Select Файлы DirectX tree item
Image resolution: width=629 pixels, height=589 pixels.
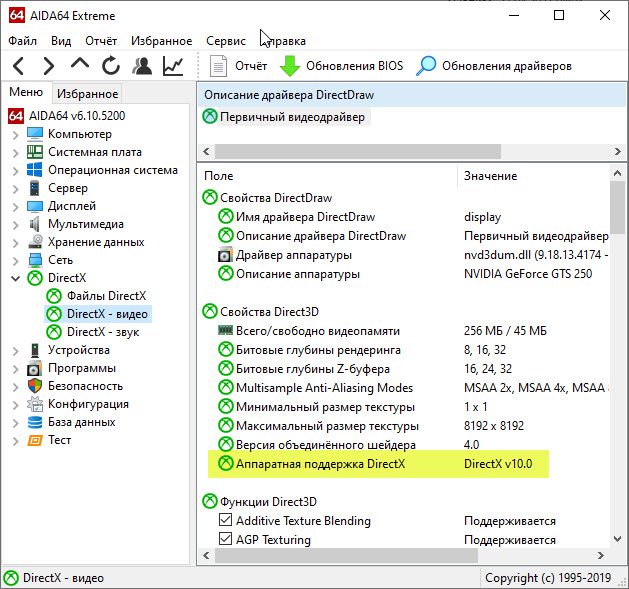(x=106, y=296)
